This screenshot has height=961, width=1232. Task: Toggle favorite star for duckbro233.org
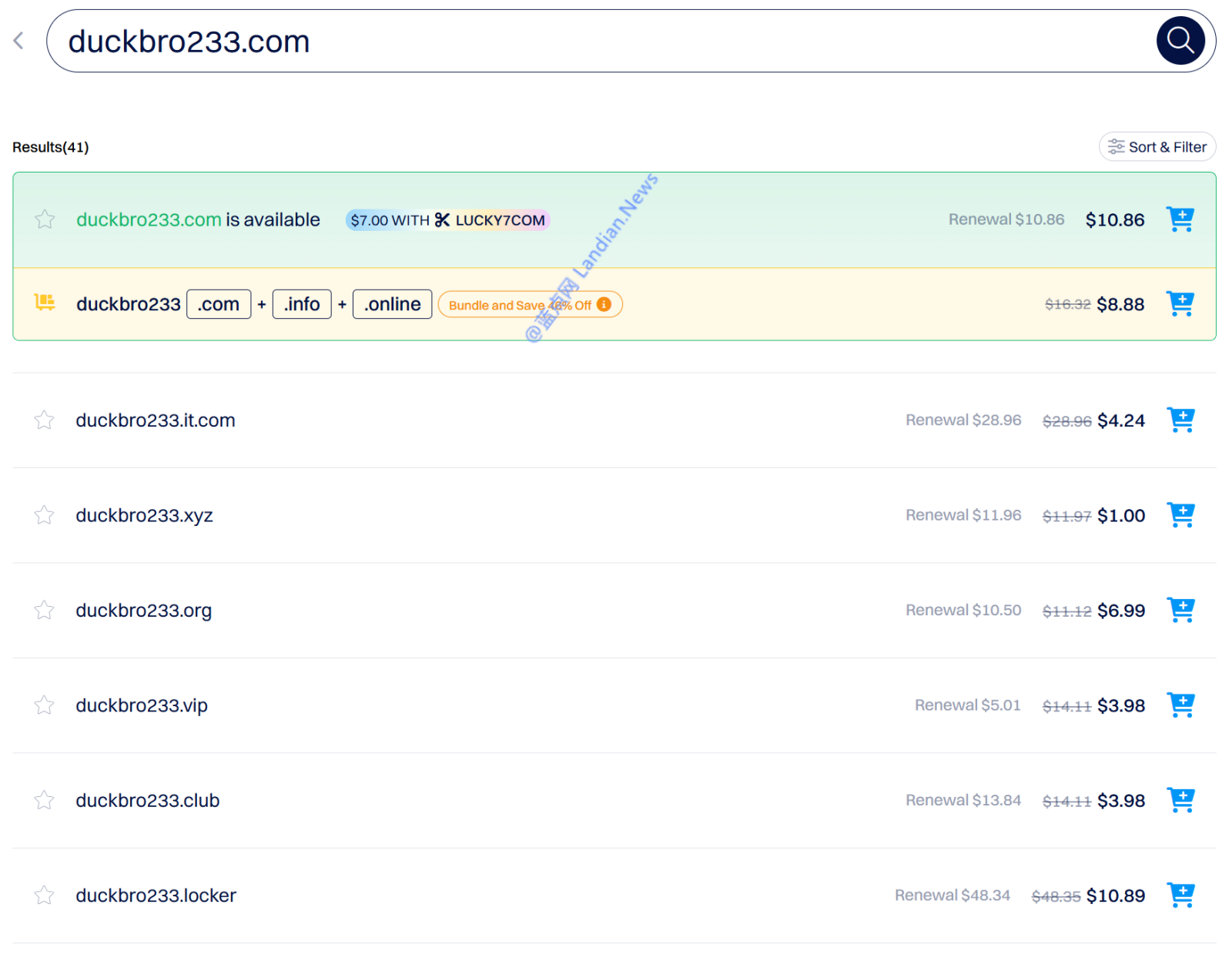[x=45, y=611]
